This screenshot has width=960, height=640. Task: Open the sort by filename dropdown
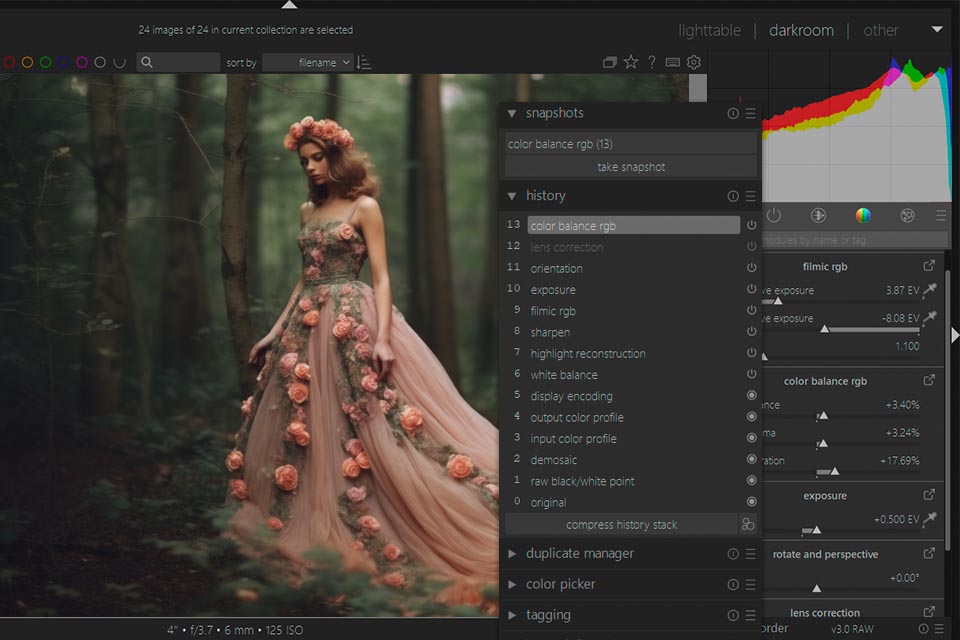click(308, 62)
